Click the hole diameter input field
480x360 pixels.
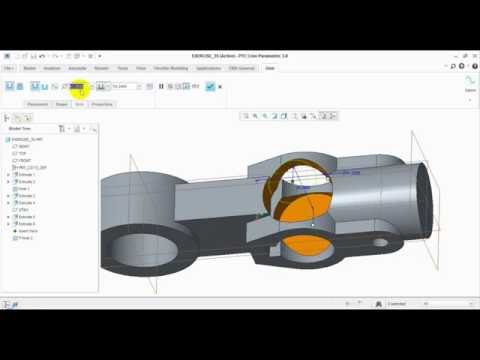pos(77,86)
